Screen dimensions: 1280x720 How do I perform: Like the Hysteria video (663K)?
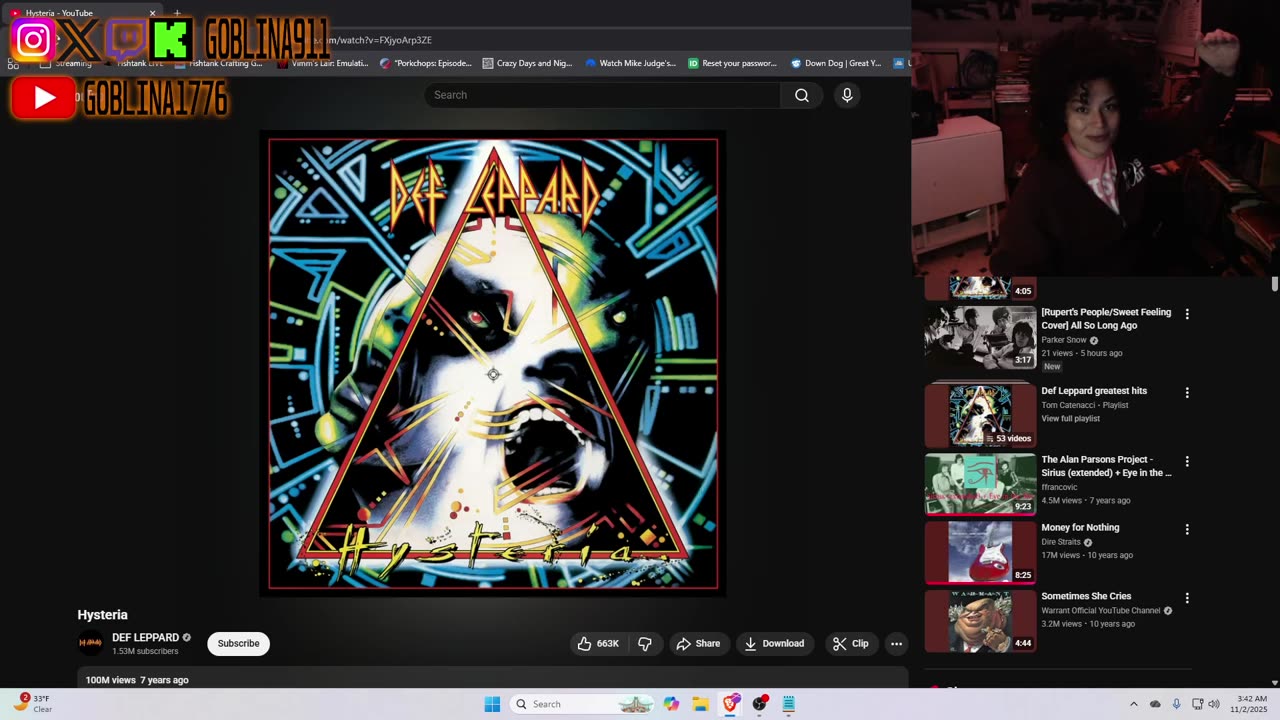pyautogui.click(x=598, y=644)
